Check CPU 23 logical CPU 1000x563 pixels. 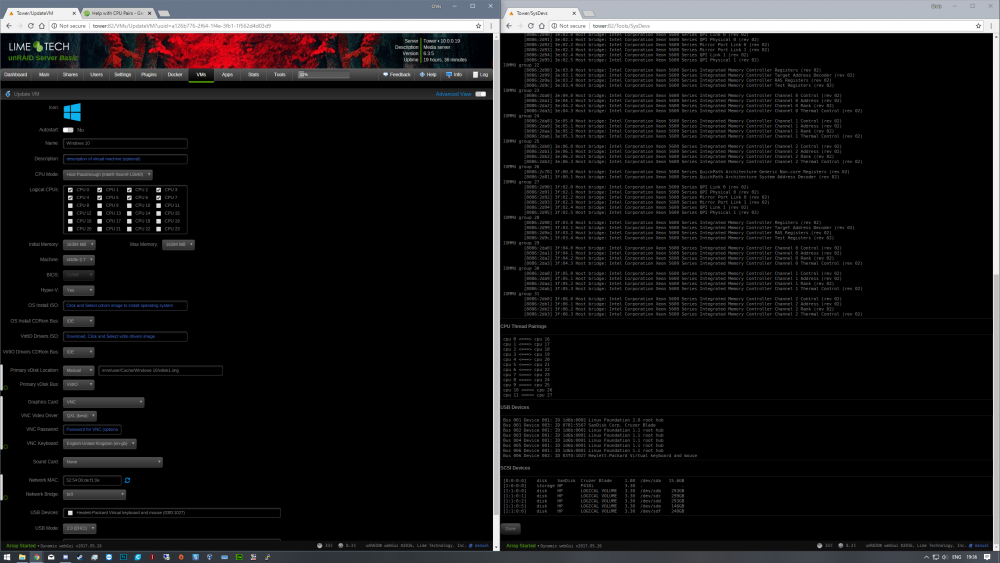tap(159, 229)
